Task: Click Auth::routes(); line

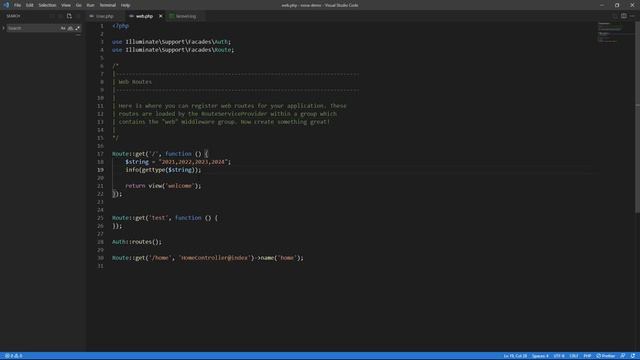Action: (x=137, y=242)
